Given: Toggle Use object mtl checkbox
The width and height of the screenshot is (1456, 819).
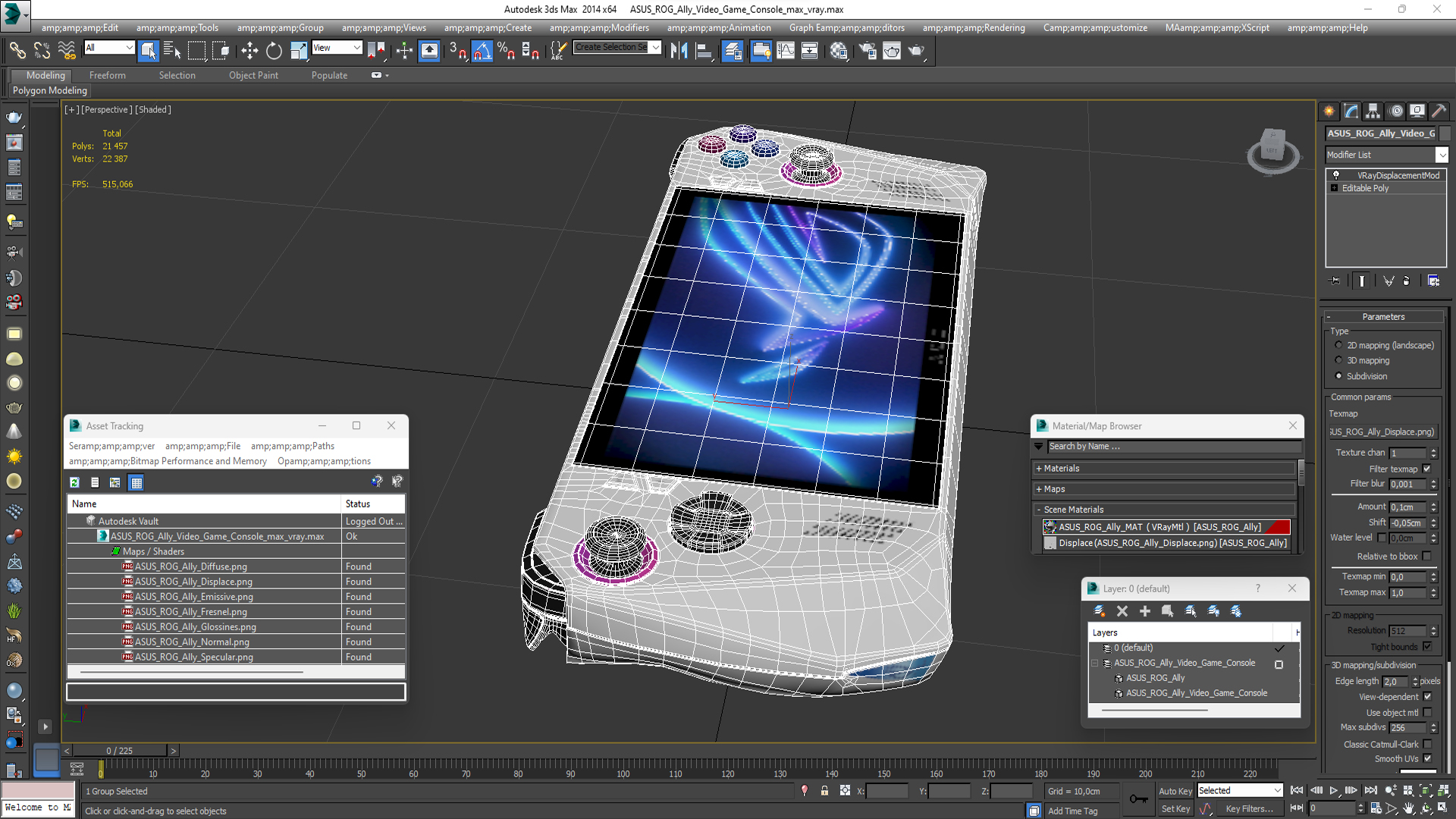Looking at the screenshot, I should click(x=1427, y=713).
